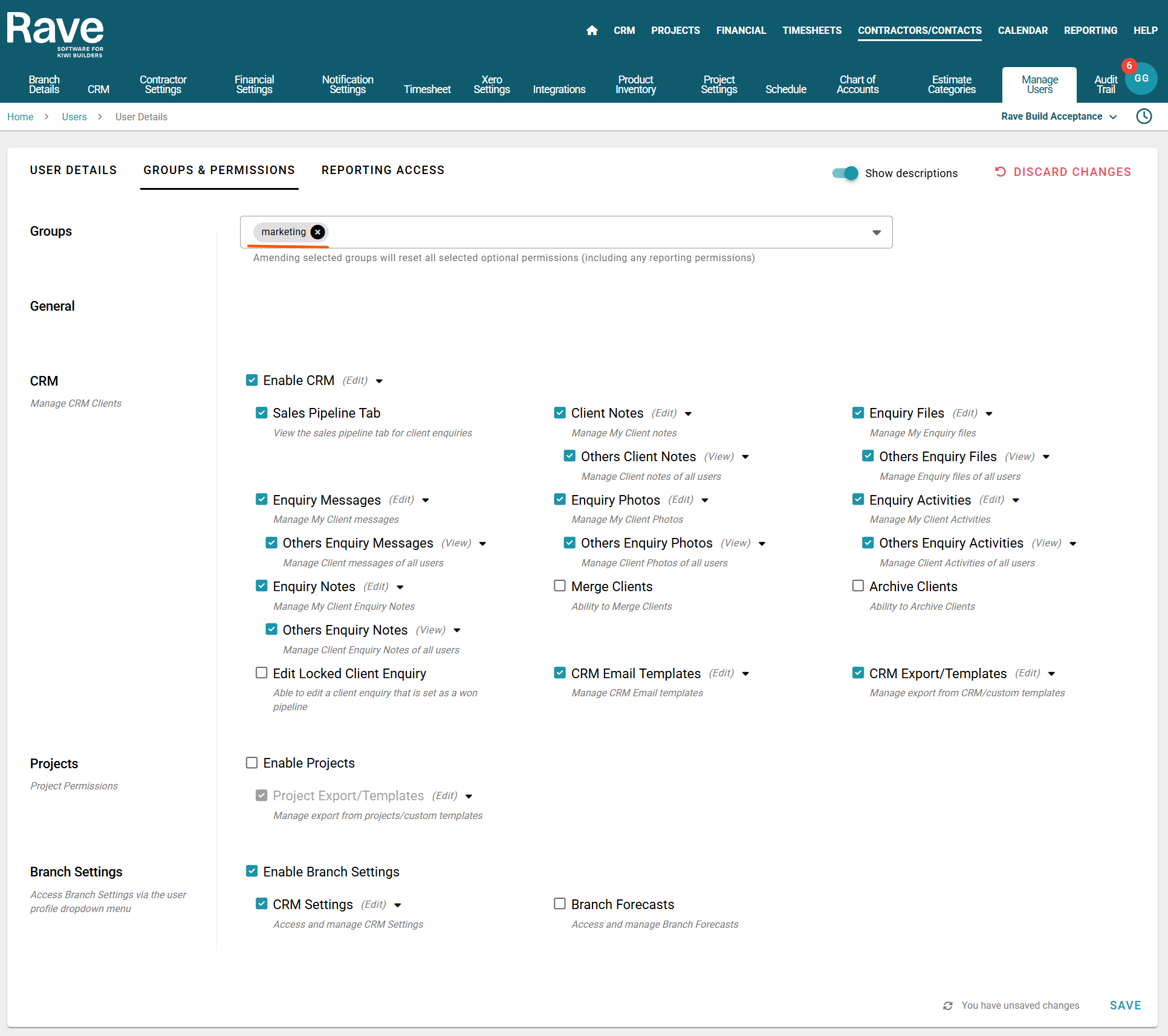Click inside the Groups selection field

pos(574,232)
